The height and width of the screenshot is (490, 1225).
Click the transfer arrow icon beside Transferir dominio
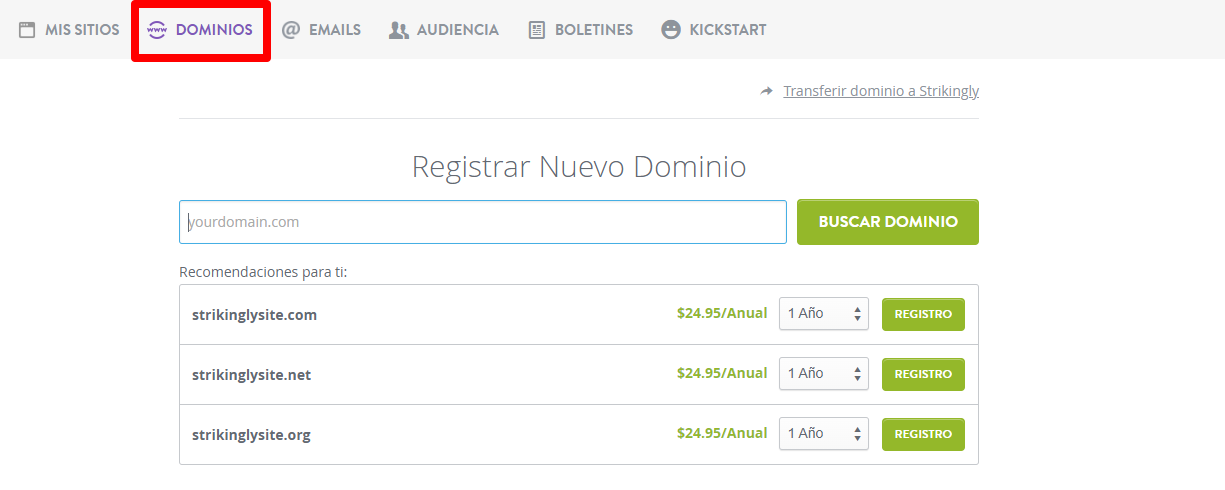(767, 91)
